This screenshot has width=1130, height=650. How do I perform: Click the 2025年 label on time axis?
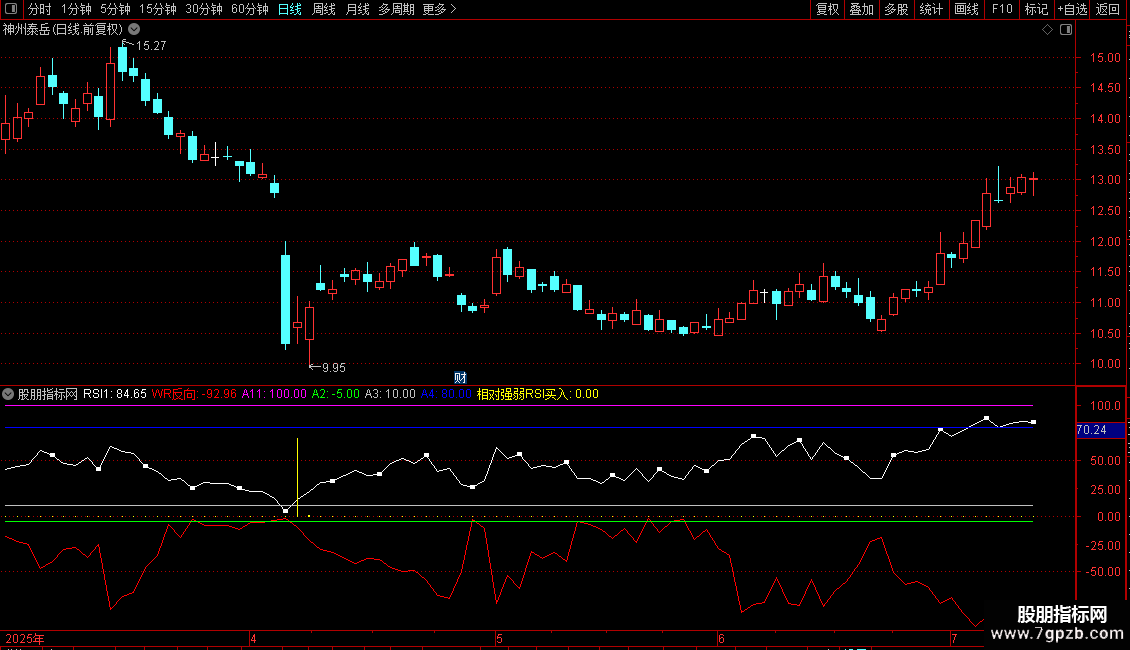coord(25,639)
